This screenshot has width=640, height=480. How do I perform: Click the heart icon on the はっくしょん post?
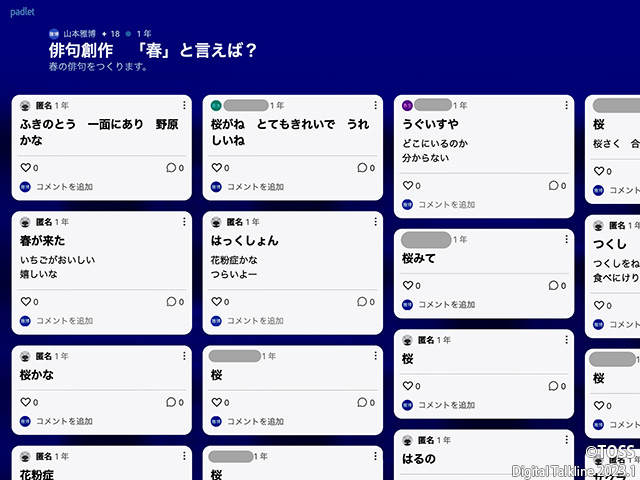[x=216, y=302]
